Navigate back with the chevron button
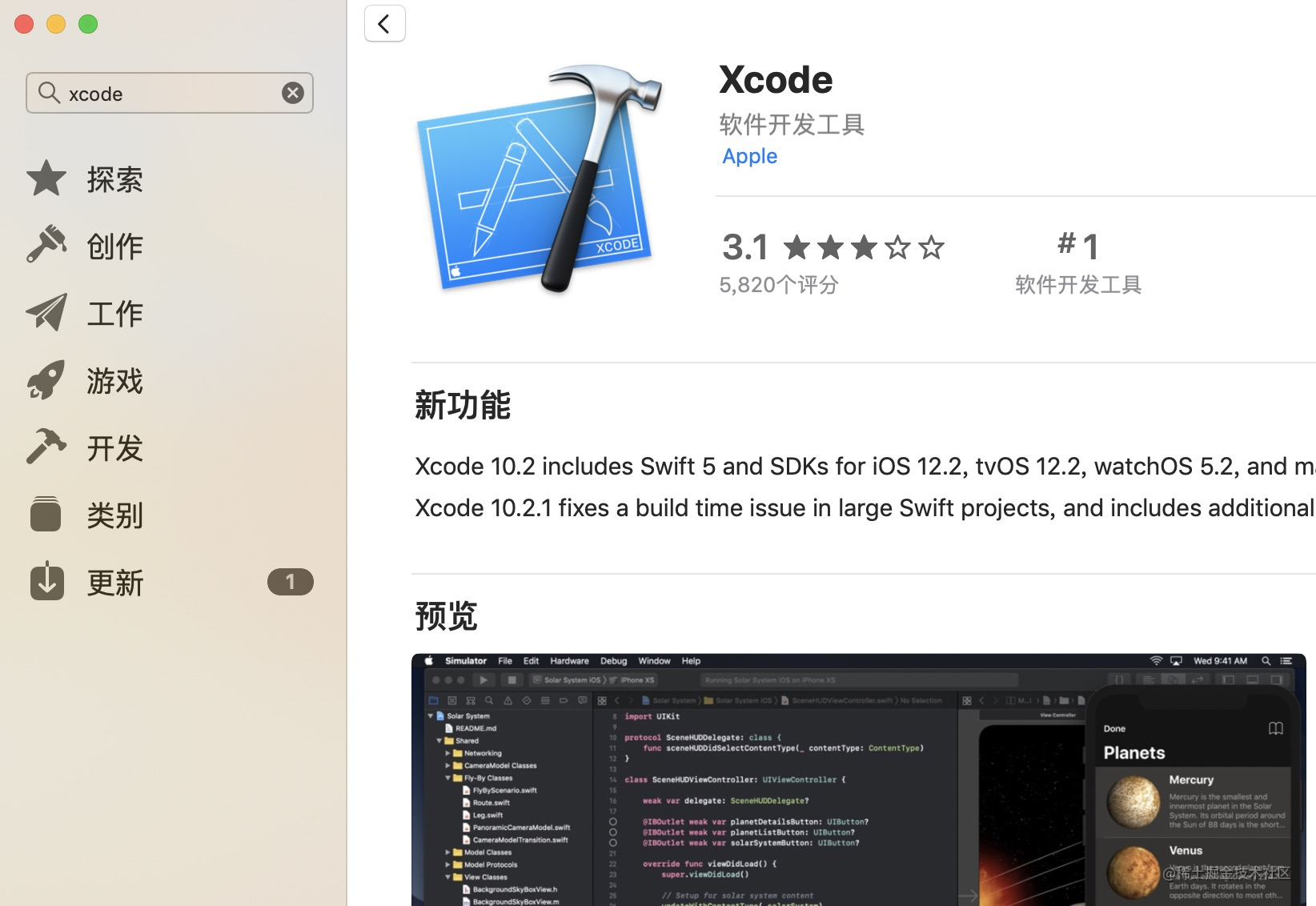The width and height of the screenshot is (1316, 906). (384, 23)
